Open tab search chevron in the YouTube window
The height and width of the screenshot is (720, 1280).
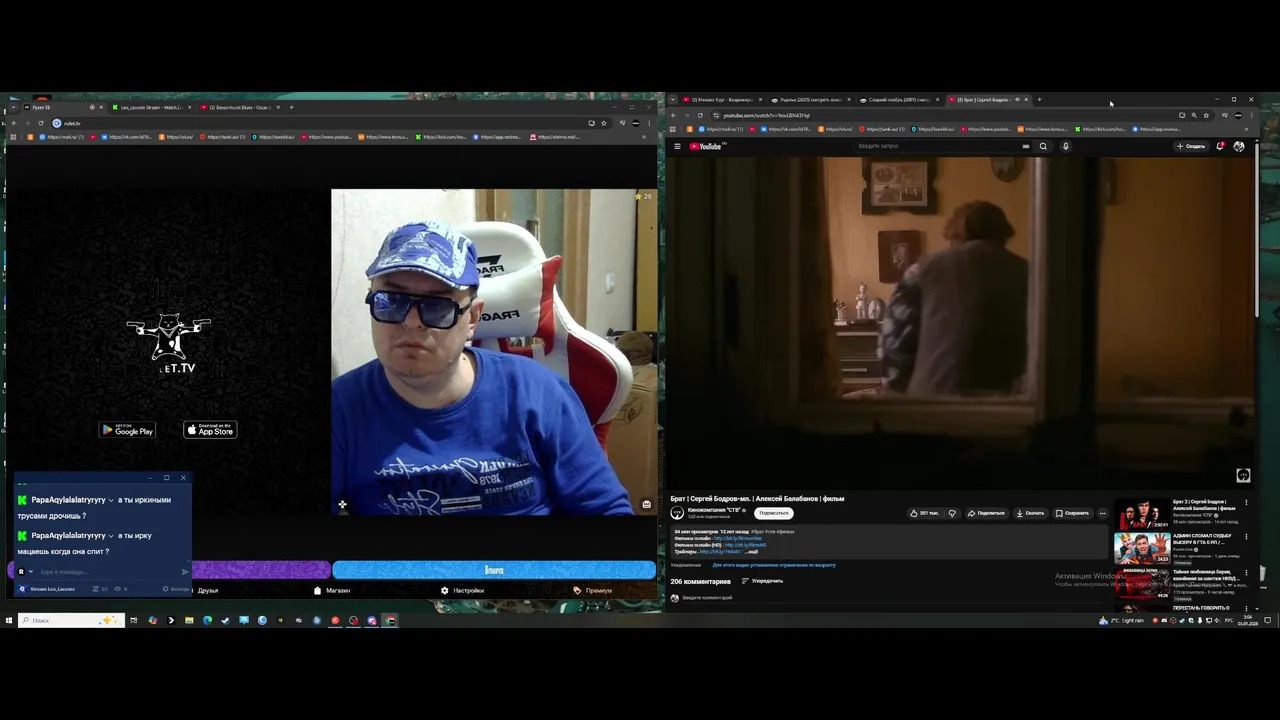click(x=672, y=99)
